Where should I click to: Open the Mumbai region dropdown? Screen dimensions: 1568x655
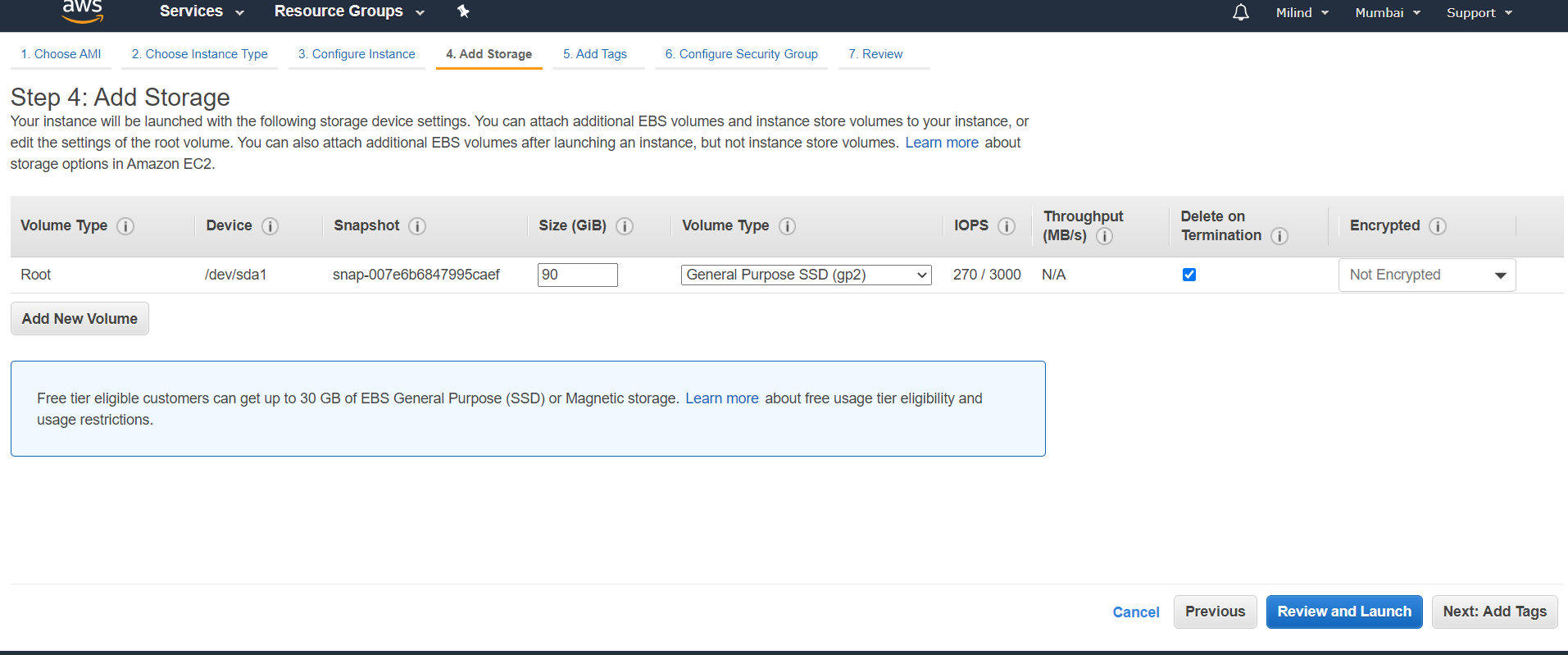click(x=1387, y=12)
